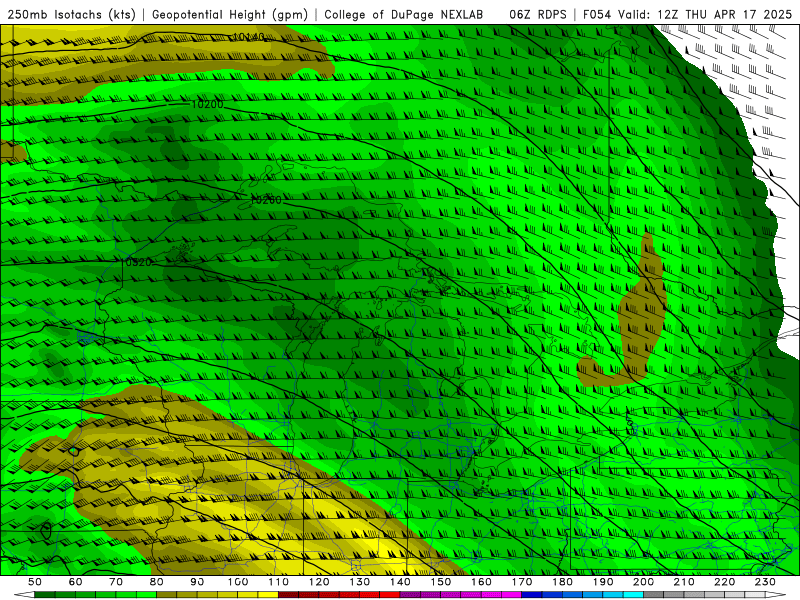
Task: Click the 10140 height contour label
Action: 249,37
